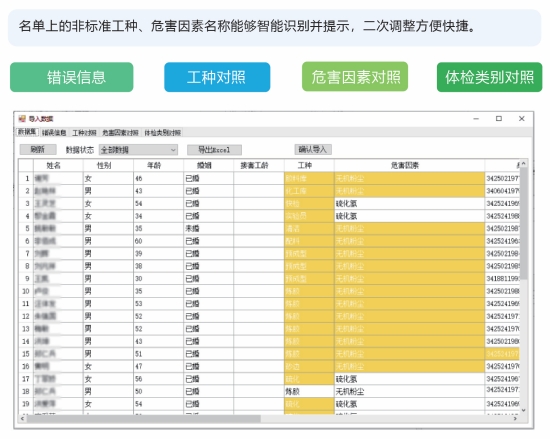Click row 1 highlighted 工种 cell

(309, 178)
